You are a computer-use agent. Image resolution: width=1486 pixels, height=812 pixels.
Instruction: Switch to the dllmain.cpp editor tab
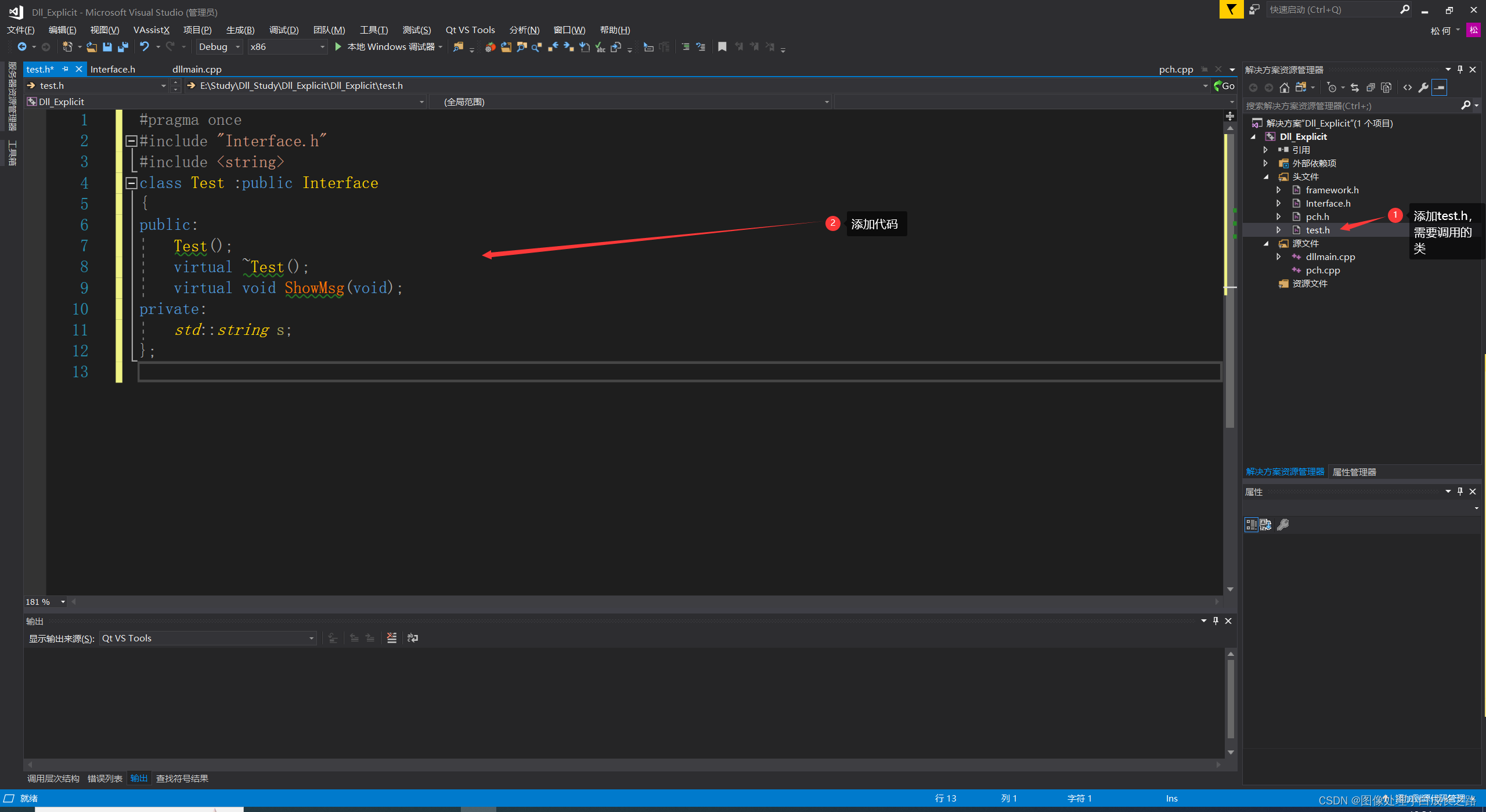196,69
